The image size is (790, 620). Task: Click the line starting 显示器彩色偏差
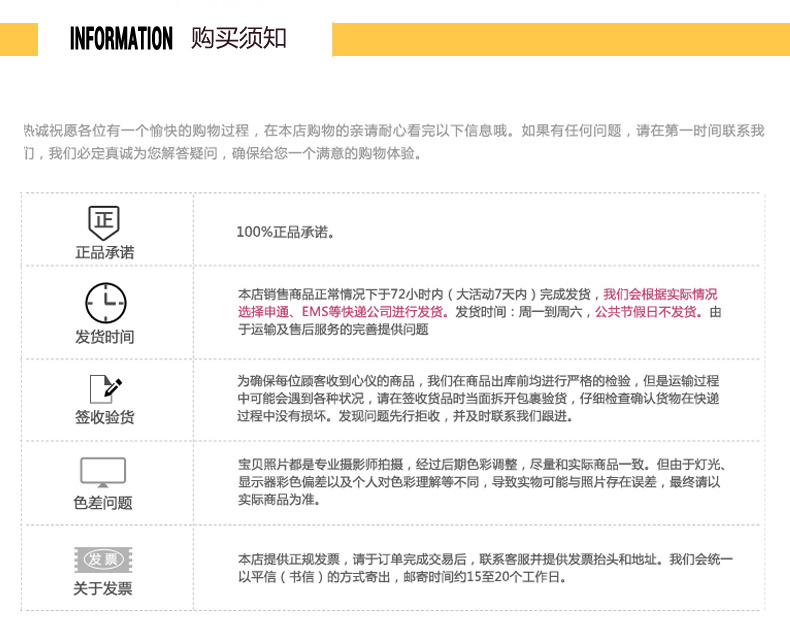tap(479, 482)
